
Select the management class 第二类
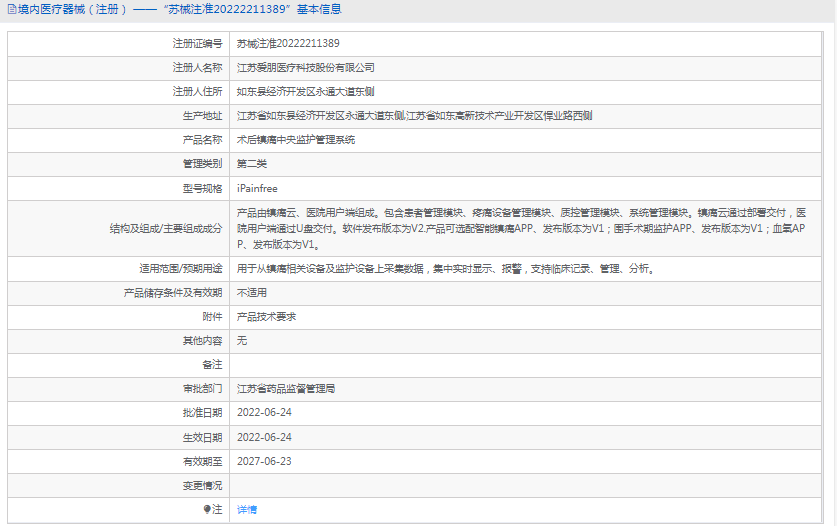[x=252, y=164]
